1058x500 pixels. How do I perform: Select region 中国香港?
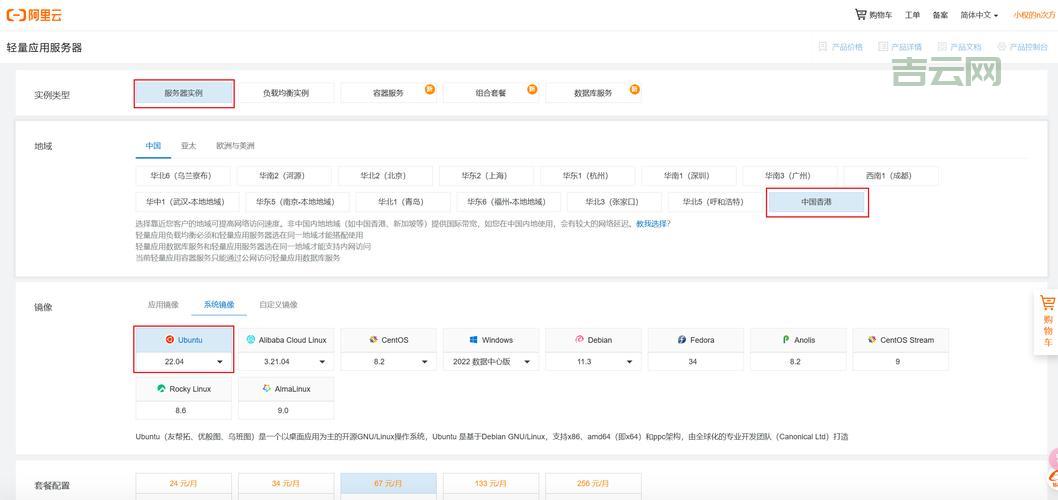pyautogui.click(x=817, y=202)
